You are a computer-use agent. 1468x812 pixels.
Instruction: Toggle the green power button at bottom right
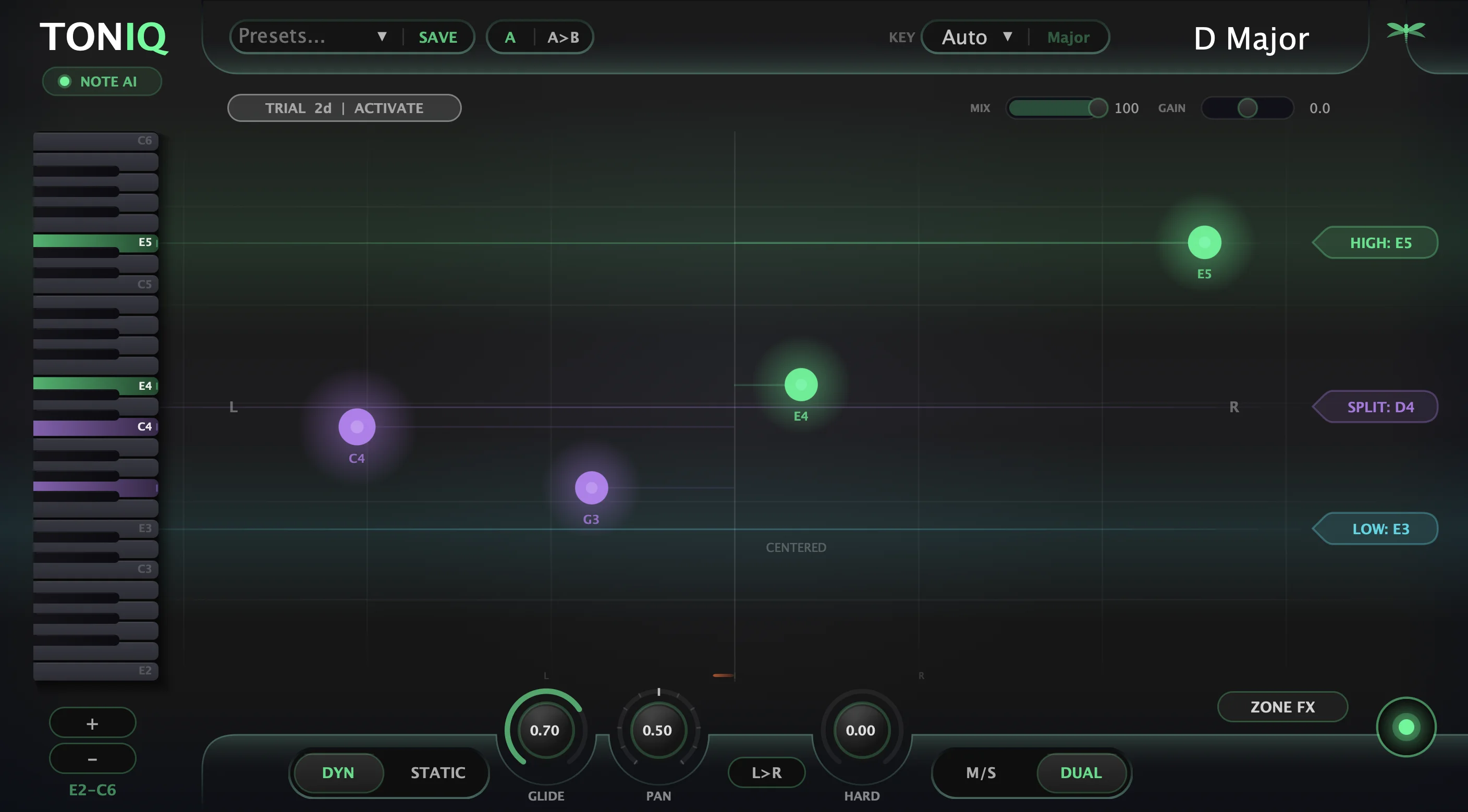tap(1406, 727)
